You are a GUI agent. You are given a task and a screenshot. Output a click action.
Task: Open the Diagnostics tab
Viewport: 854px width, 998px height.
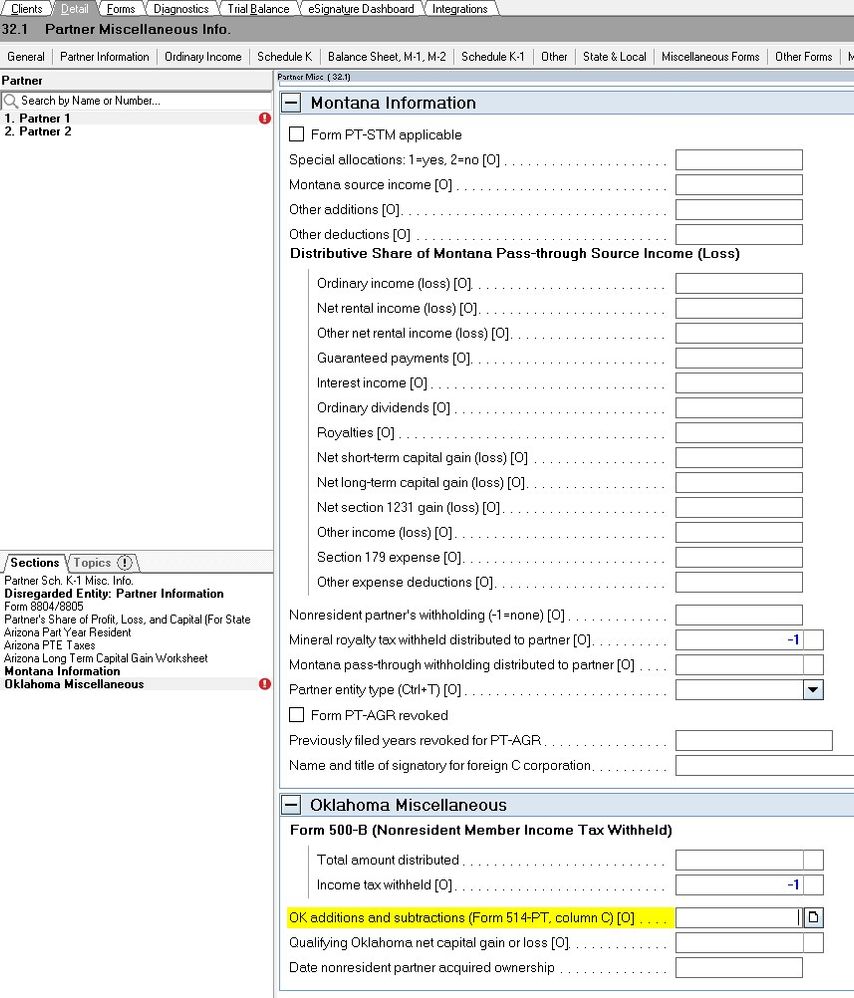(179, 8)
